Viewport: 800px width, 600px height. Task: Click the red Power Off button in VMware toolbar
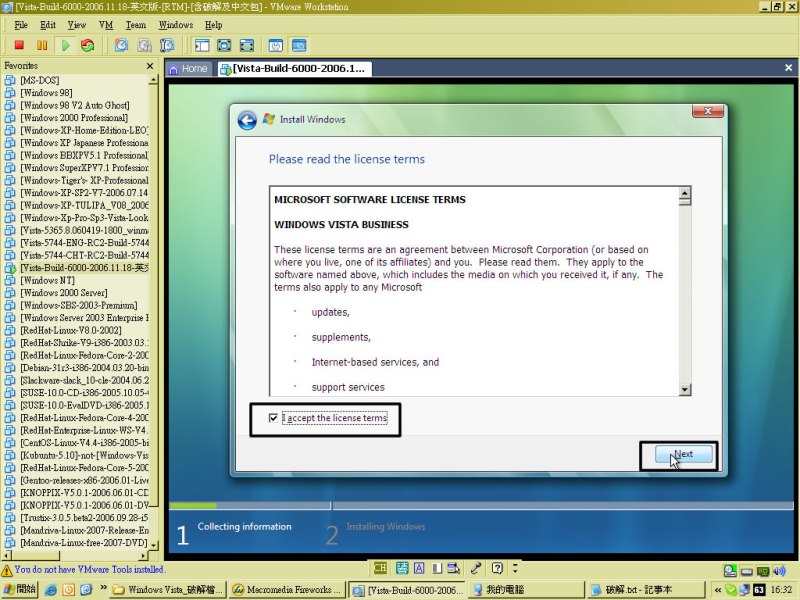19,45
